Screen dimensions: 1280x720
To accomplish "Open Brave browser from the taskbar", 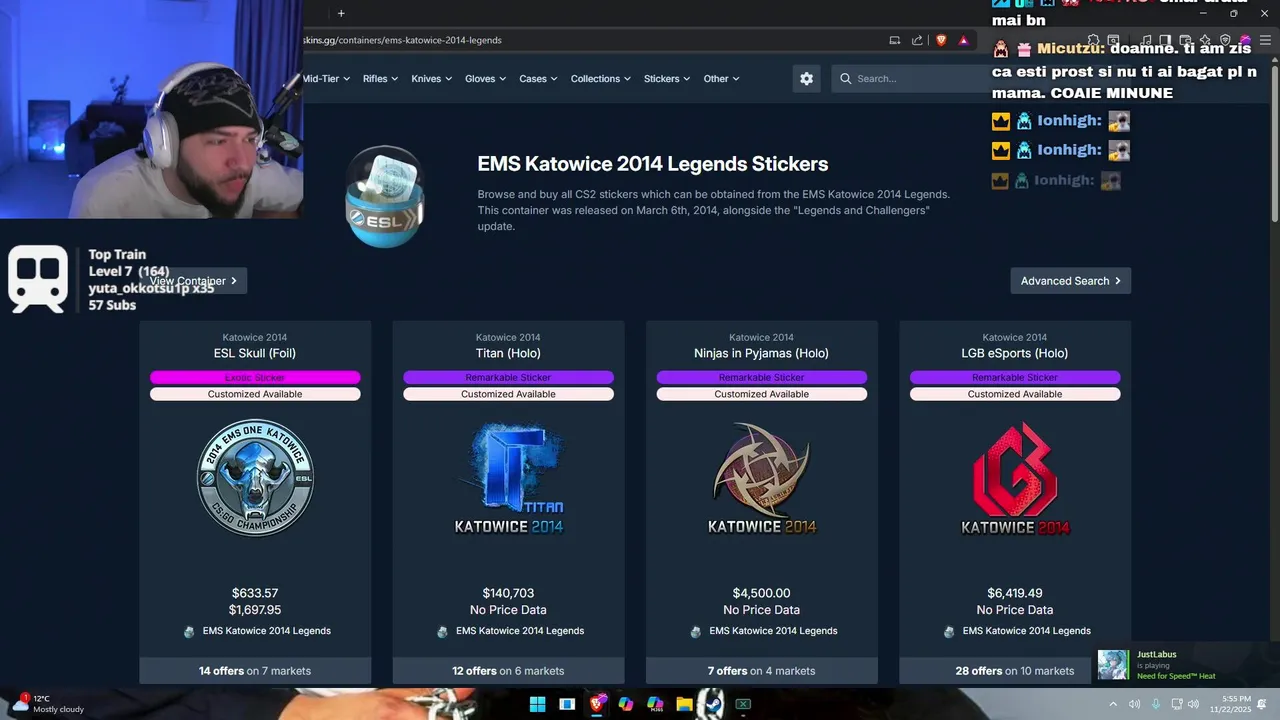I will tap(597, 704).
